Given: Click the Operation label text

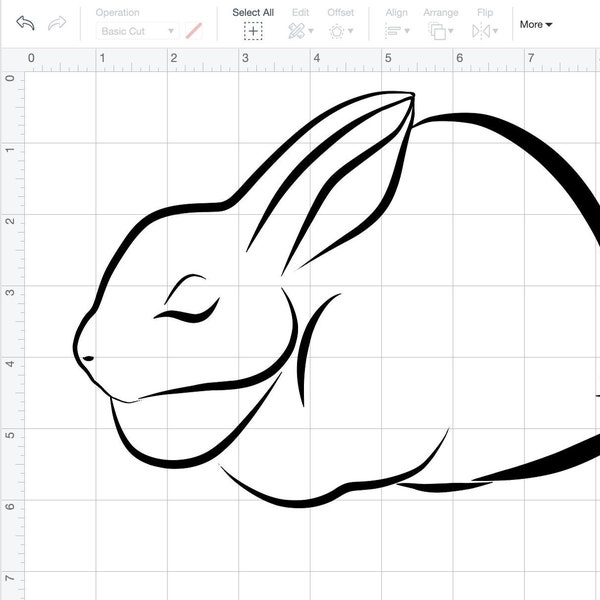Looking at the screenshot, I should [x=117, y=13].
